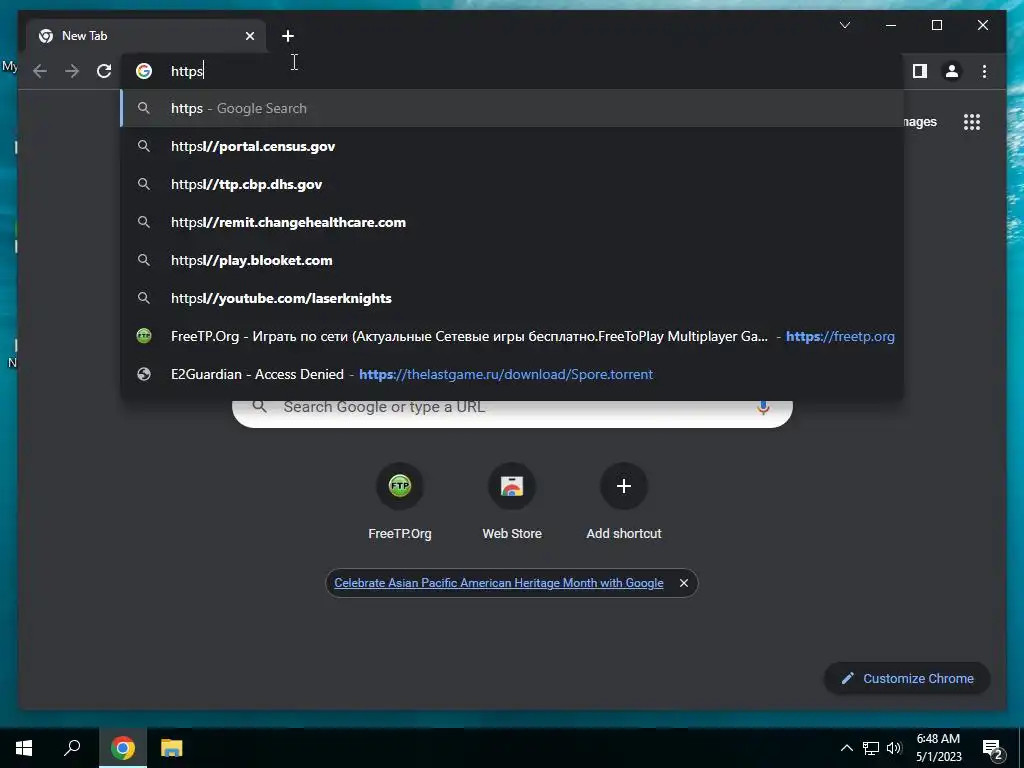Expand the tab search chevron
The image size is (1024, 768).
coord(844,25)
